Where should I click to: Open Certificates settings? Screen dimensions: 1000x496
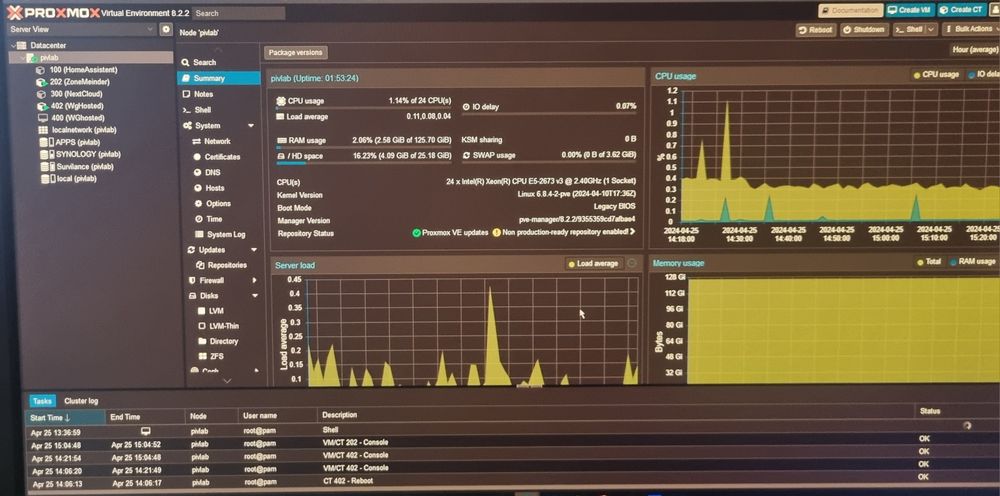222,156
